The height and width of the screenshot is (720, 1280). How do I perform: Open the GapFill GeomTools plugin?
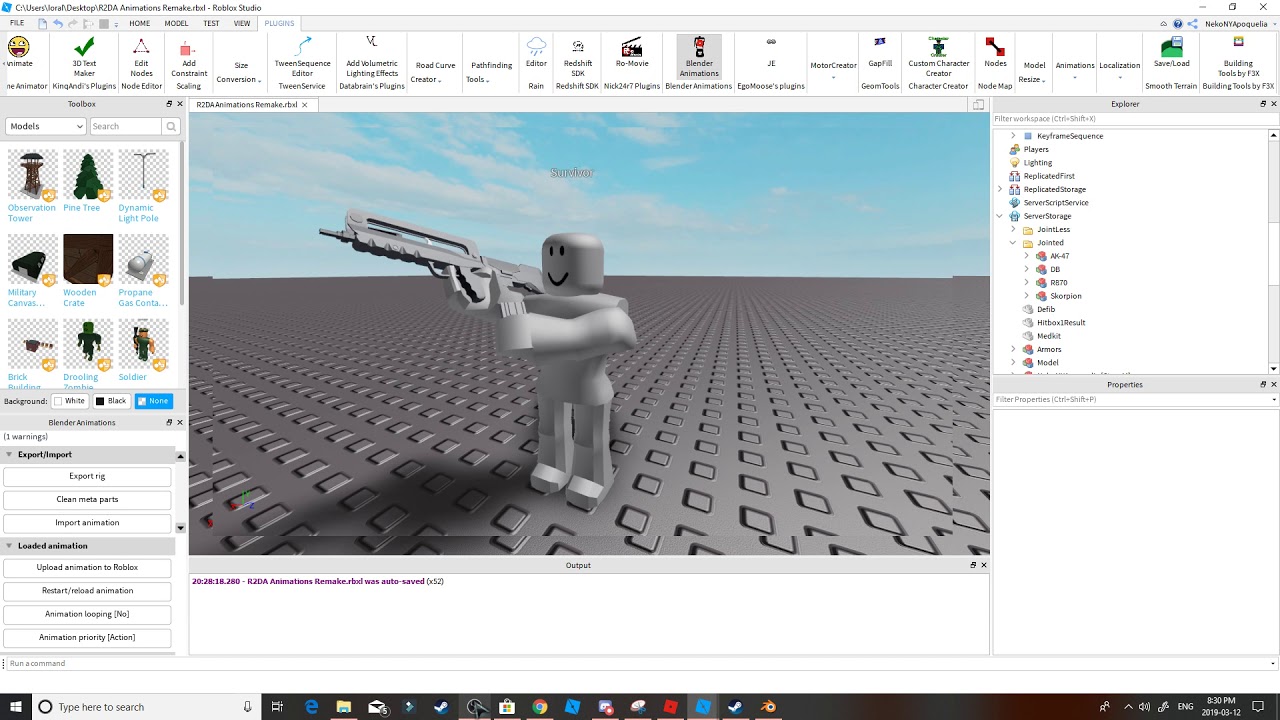[880, 52]
